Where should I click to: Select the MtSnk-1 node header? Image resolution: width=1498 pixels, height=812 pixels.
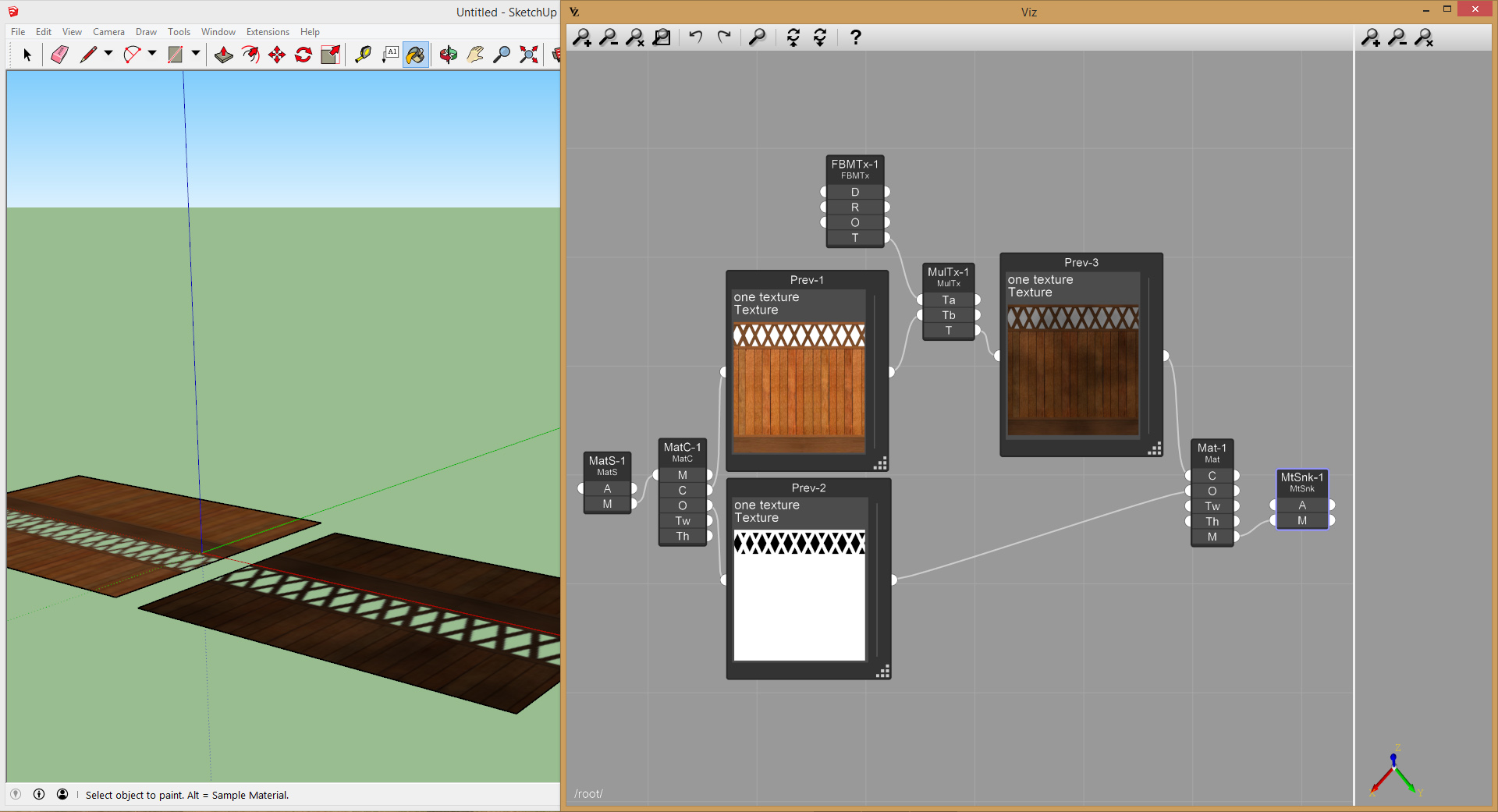tap(1301, 481)
